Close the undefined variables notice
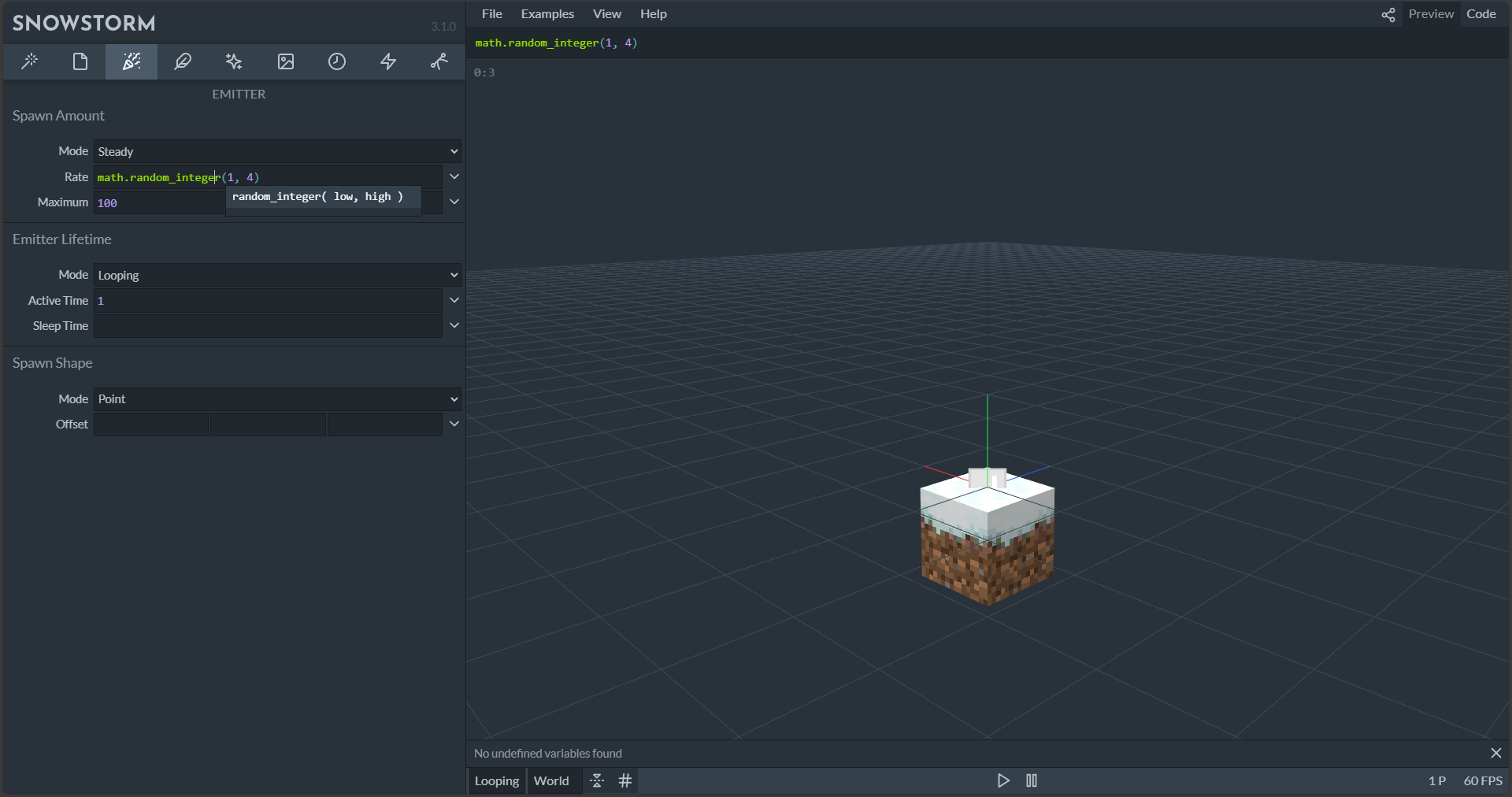1512x797 pixels. (x=1496, y=753)
